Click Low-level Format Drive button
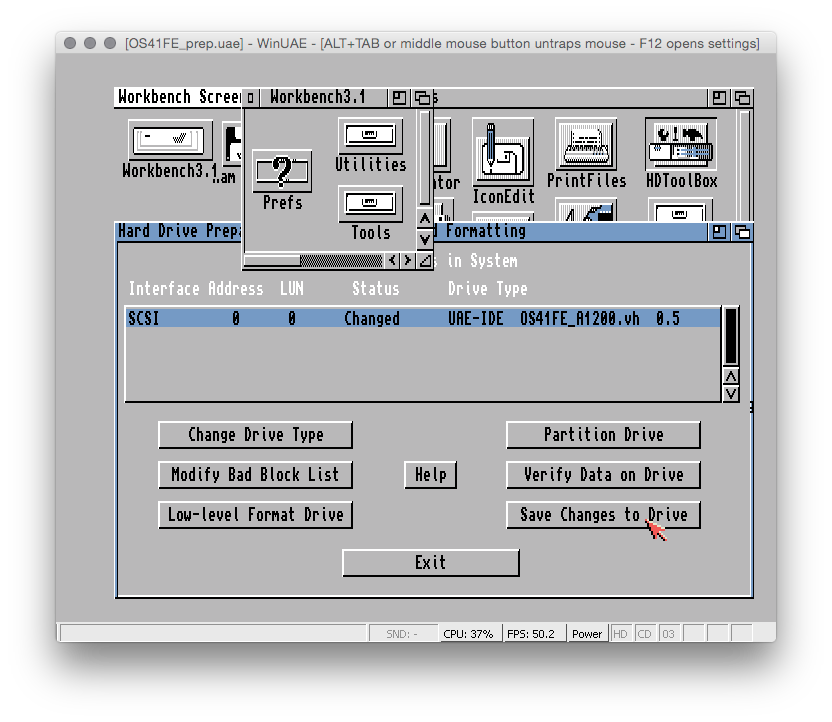The width and height of the screenshot is (832, 722). [x=255, y=515]
